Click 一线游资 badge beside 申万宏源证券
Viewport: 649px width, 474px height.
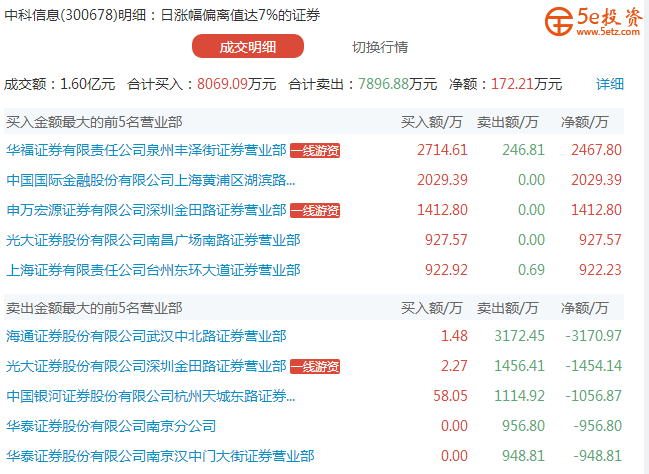tap(315, 210)
